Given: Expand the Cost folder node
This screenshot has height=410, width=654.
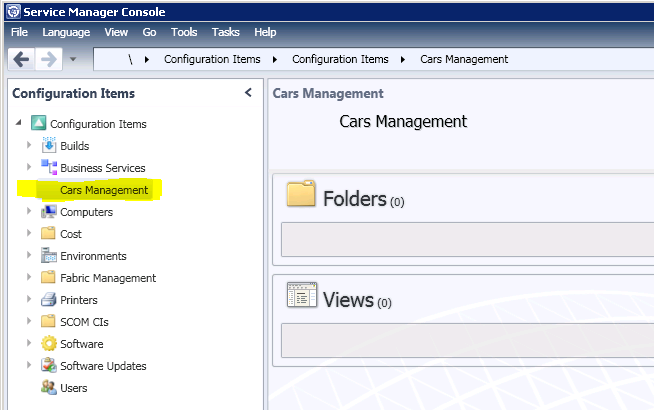Looking at the screenshot, I should click(30, 234).
